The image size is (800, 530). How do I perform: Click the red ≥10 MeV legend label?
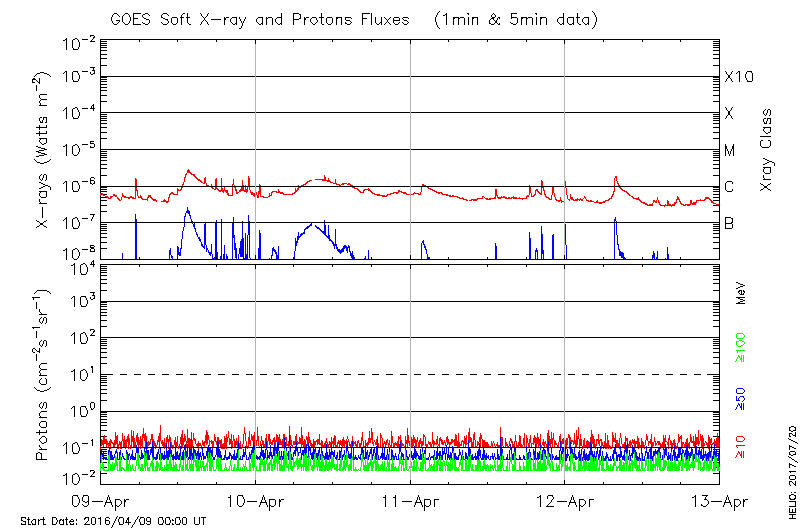click(x=741, y=447)
